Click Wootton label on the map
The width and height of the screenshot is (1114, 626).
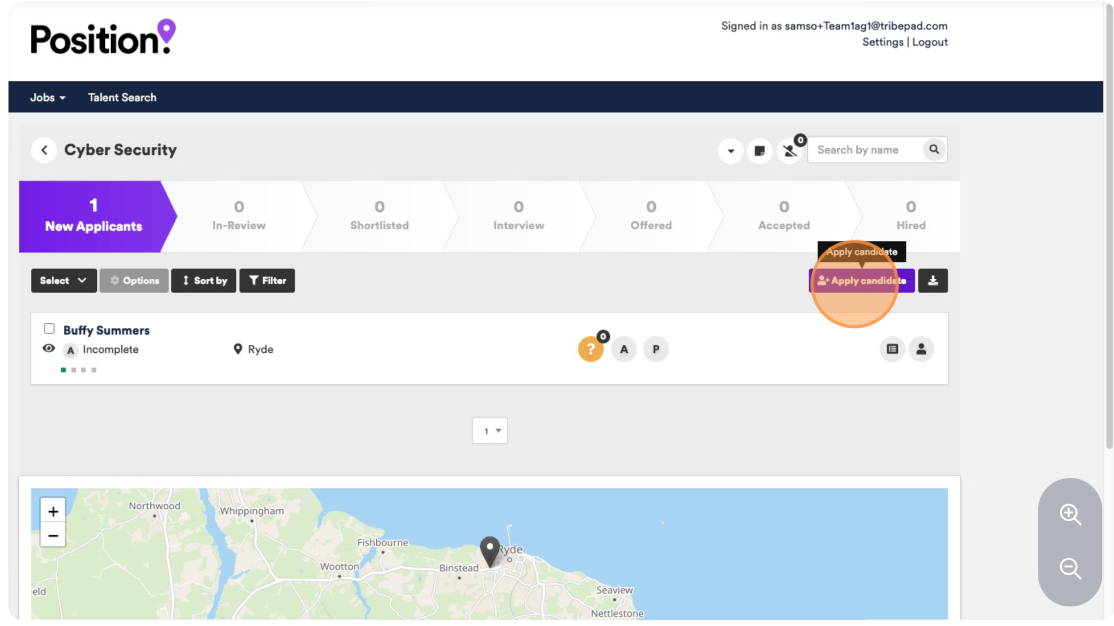pos(340,566)
